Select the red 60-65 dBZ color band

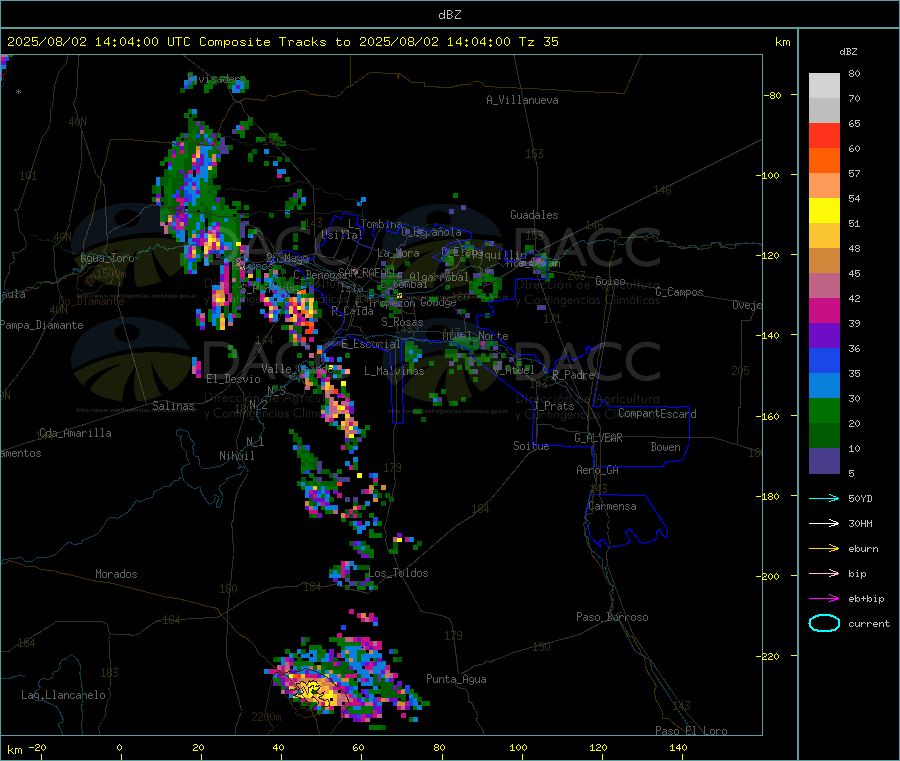tap(824, 135)
